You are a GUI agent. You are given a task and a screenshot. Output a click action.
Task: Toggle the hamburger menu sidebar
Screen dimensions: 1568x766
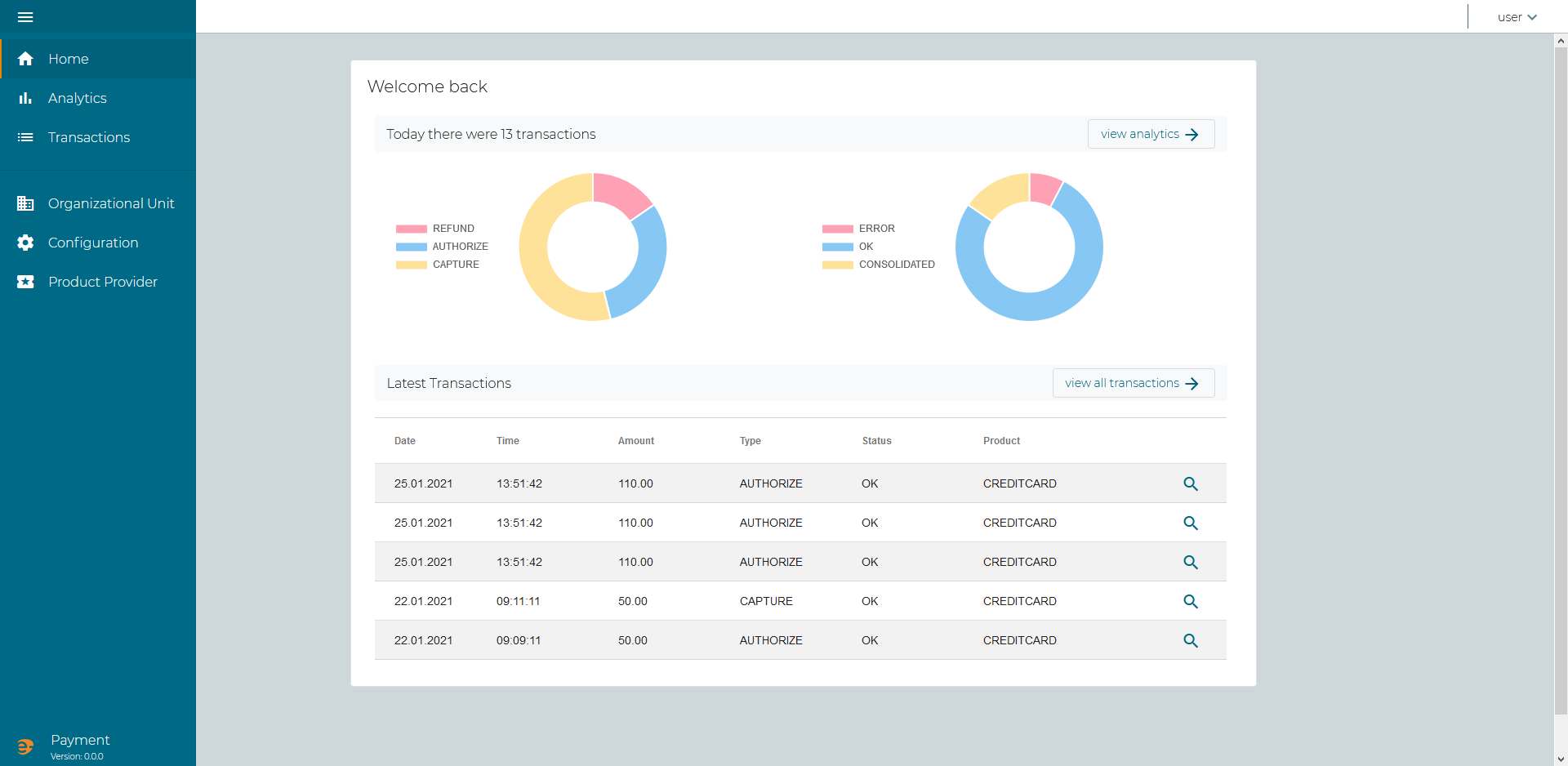25,17
